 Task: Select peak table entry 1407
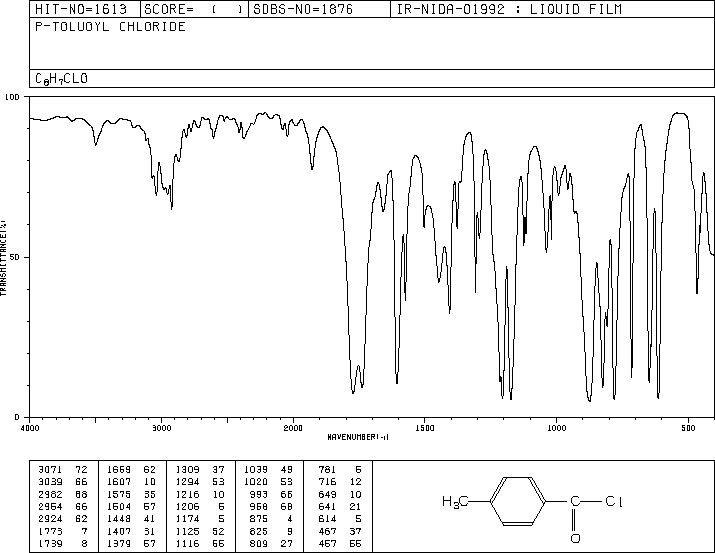119,531
